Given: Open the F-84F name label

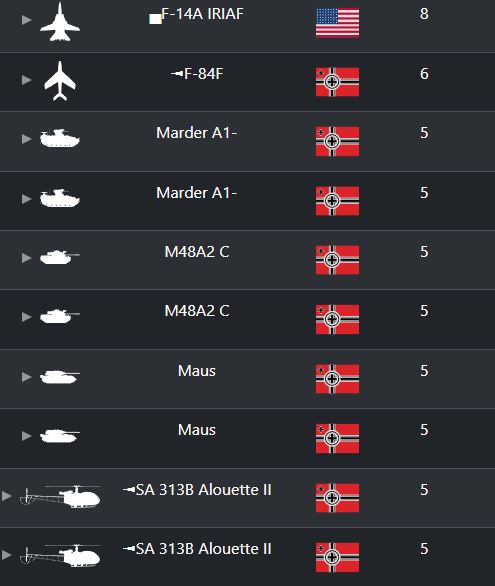Looking at the screenshot, I should click(203, 74).
